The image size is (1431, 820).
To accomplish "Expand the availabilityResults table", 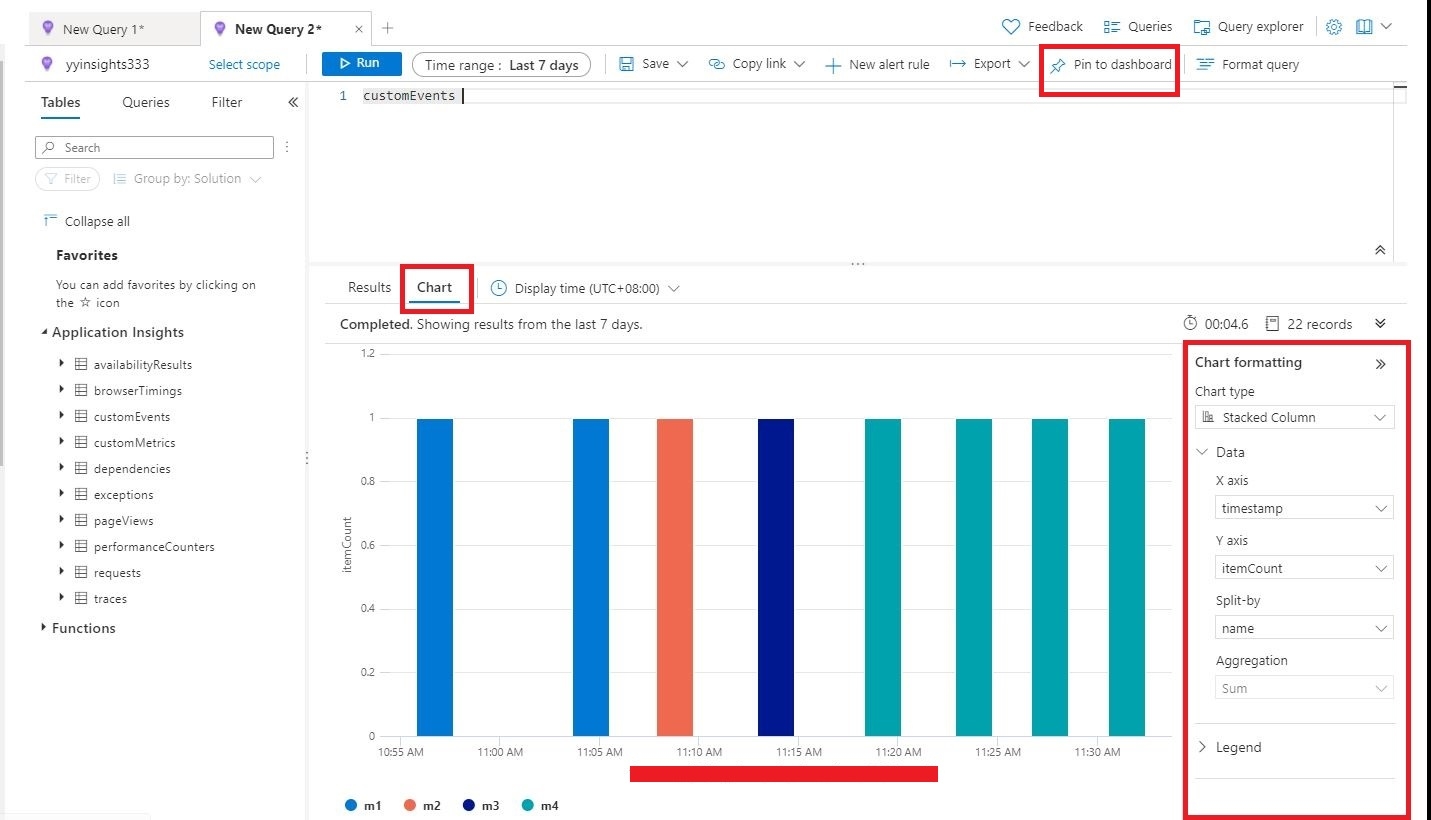I will coord(62,364).
